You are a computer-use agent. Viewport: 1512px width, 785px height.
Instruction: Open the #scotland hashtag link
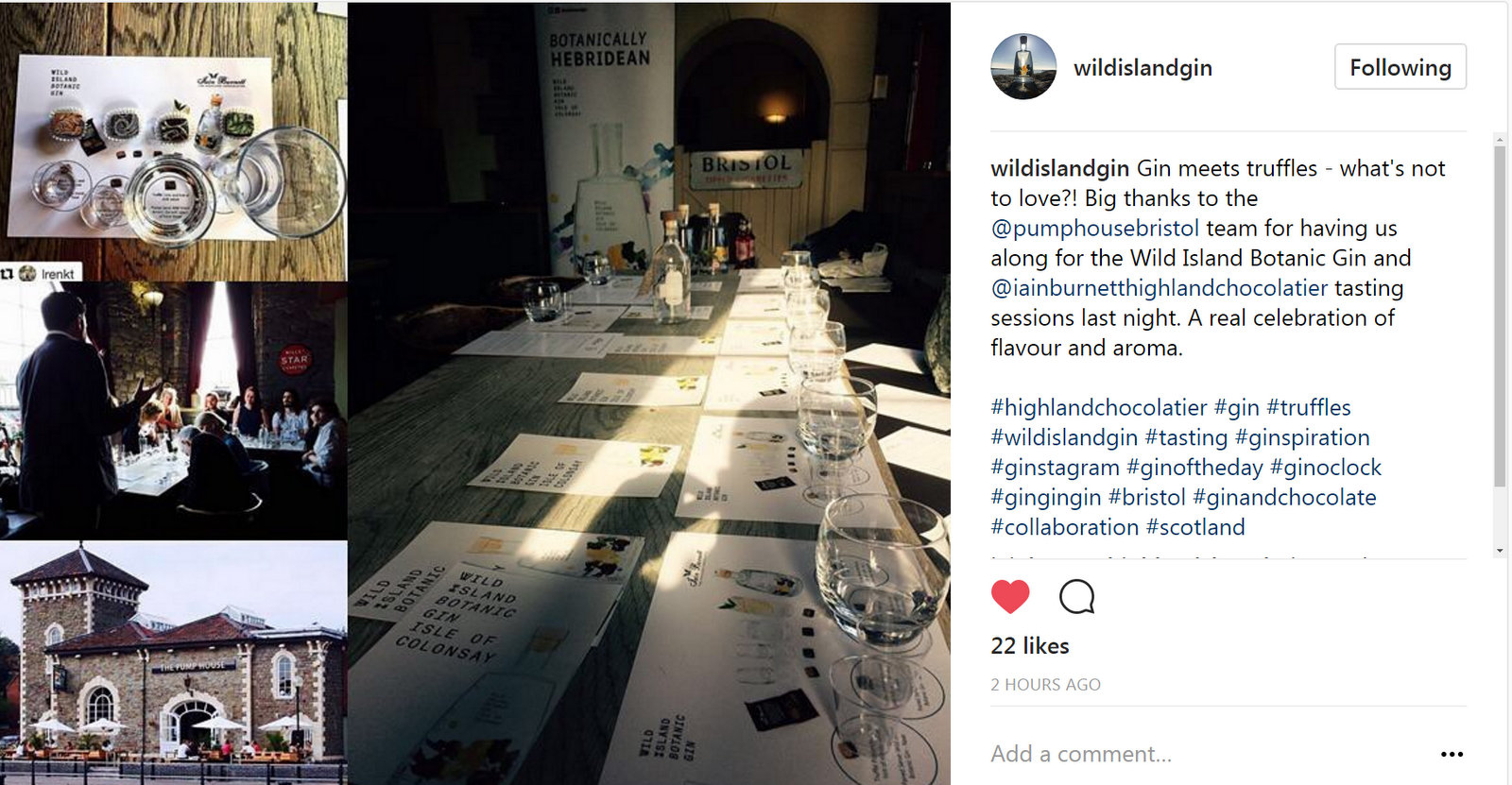click(1195, 527)
